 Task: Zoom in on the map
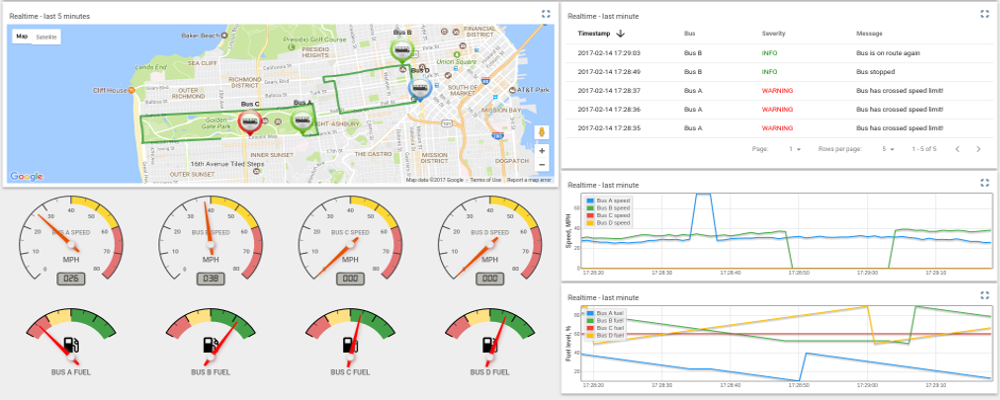click(x=542, y=148)
